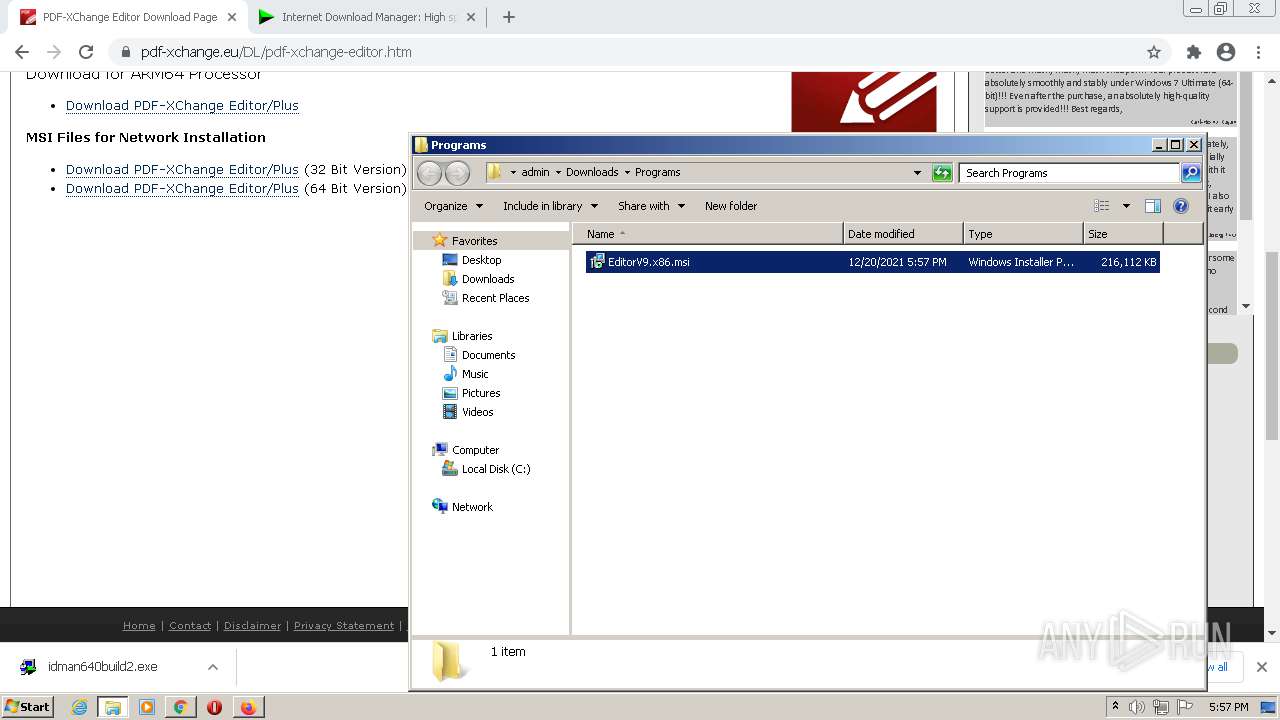Open a new Chrome tab

pyautogui.click(x=508, y=17)
